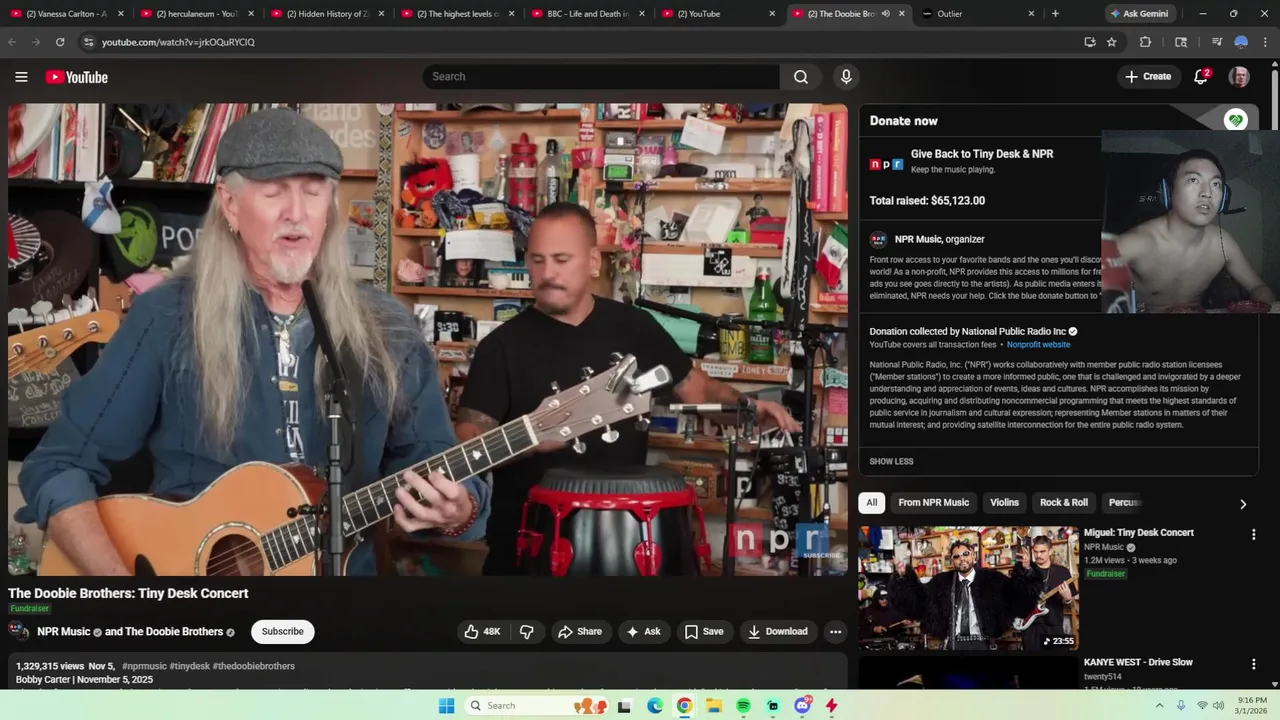Image resolution: width=1280 pixels, height=720 pixels.
Task: Select the From NPR Music chip
Action: click(933, 502)
